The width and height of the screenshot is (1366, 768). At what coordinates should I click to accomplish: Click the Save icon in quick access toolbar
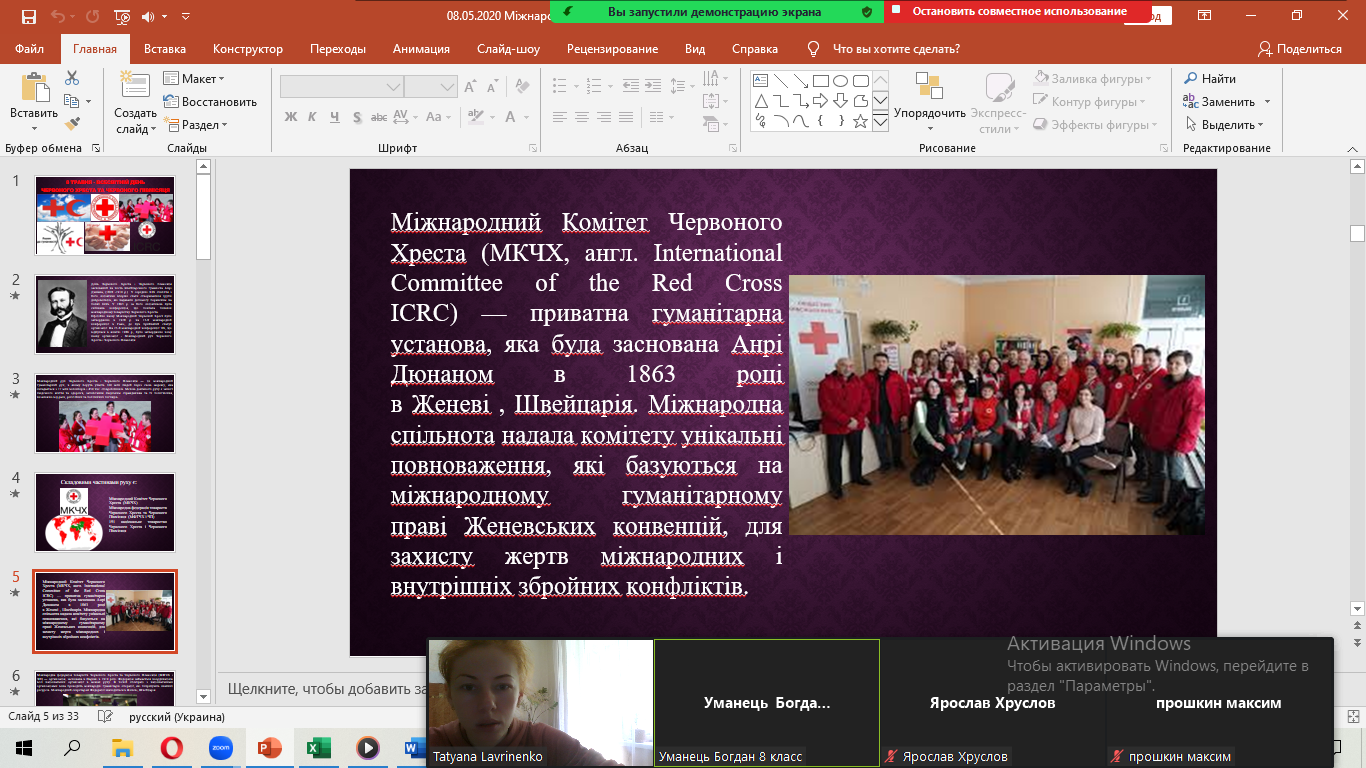tap(28, 16)
